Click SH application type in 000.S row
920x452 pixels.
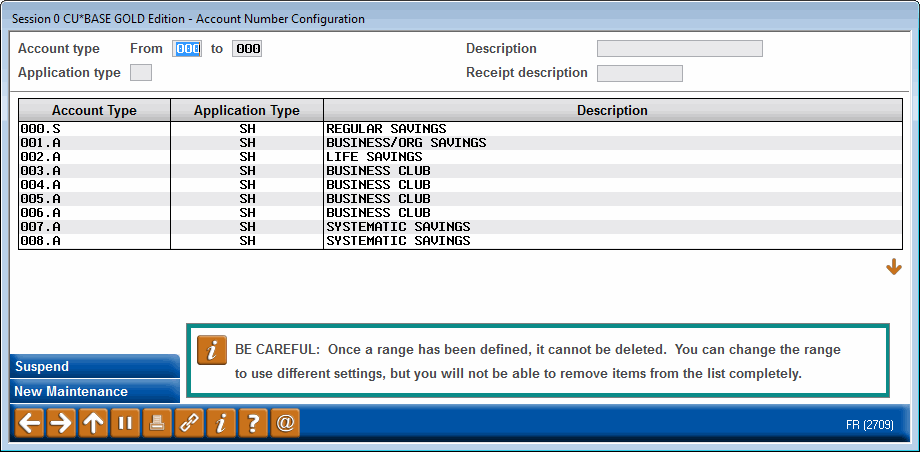[247, 129]
